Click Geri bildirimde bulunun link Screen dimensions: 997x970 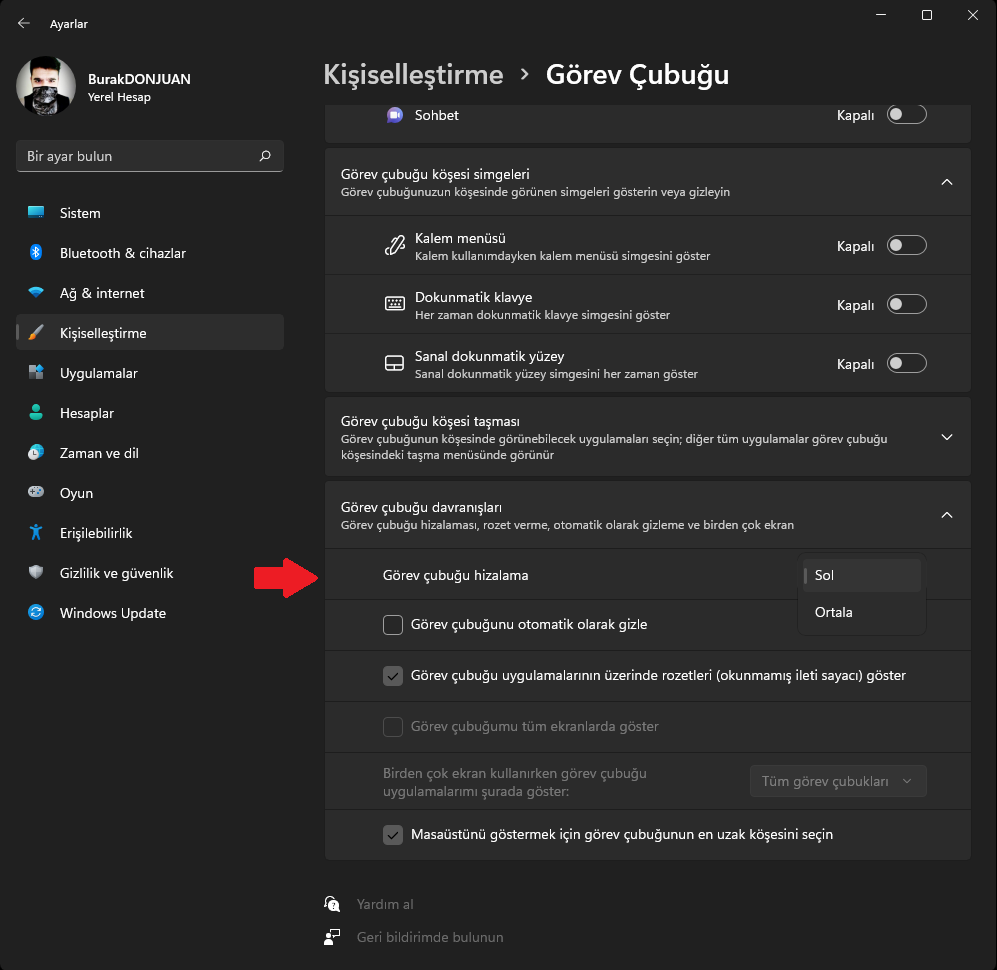429,937
